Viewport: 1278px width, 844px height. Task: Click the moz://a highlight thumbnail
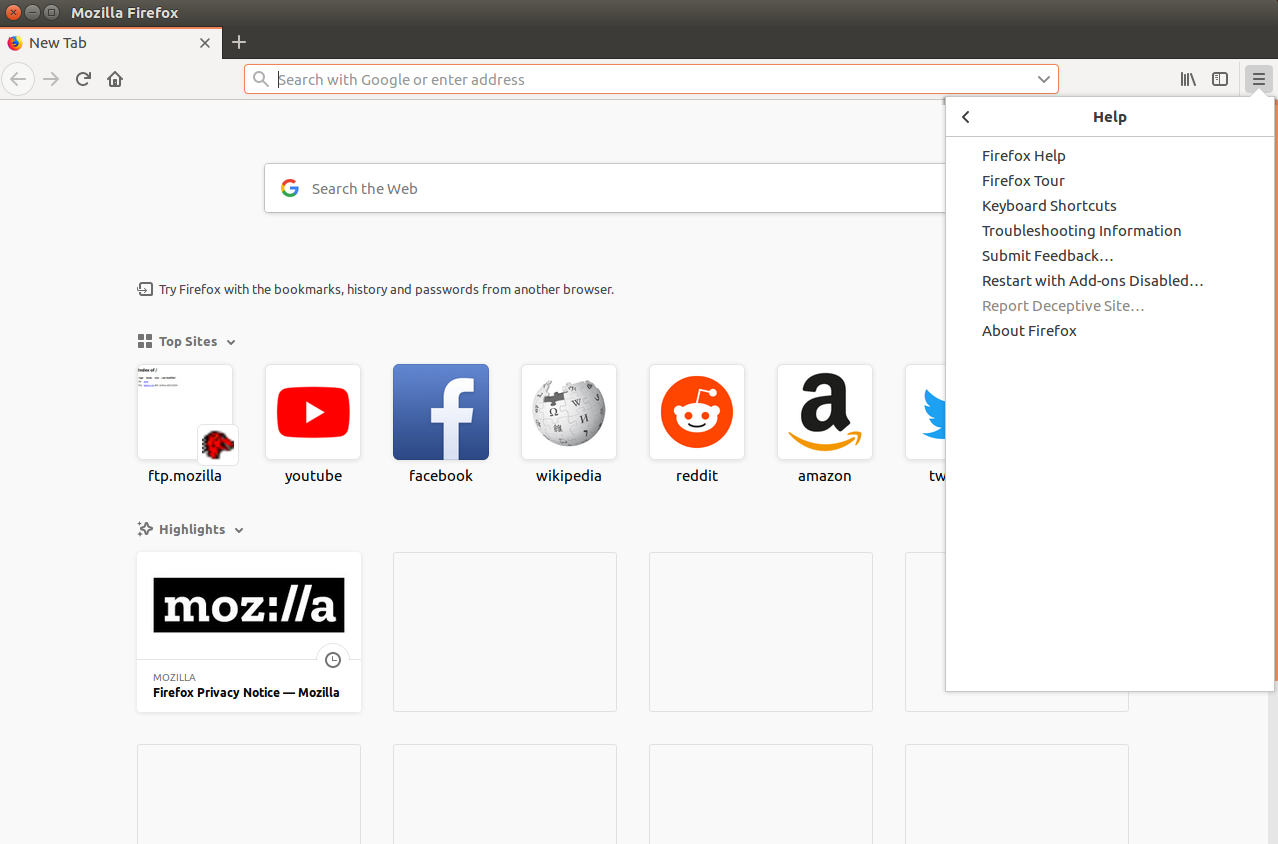pos(249,605)
